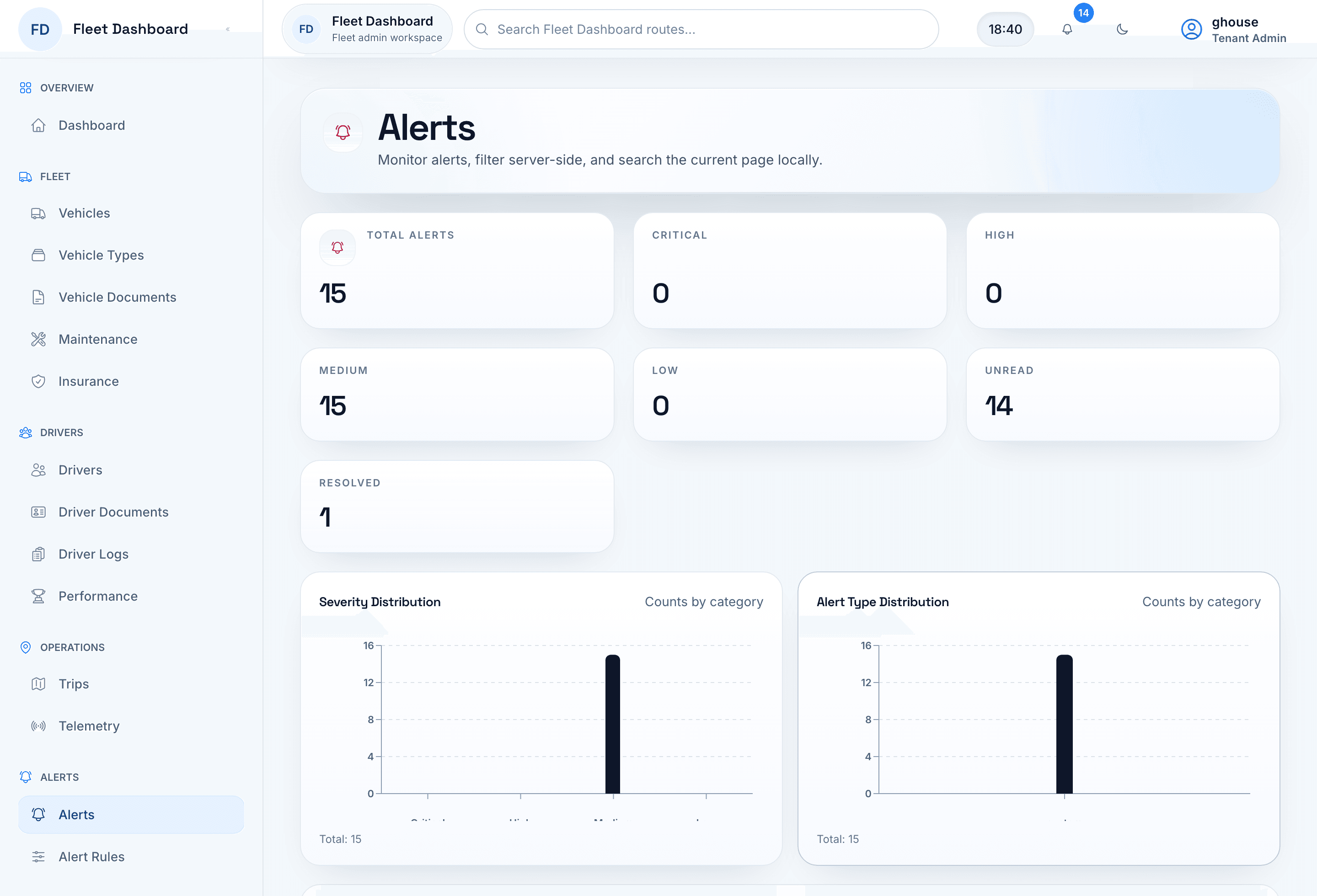Open Vehicle Types page
The image size is (1317, 896).
(x=131, y=255)
